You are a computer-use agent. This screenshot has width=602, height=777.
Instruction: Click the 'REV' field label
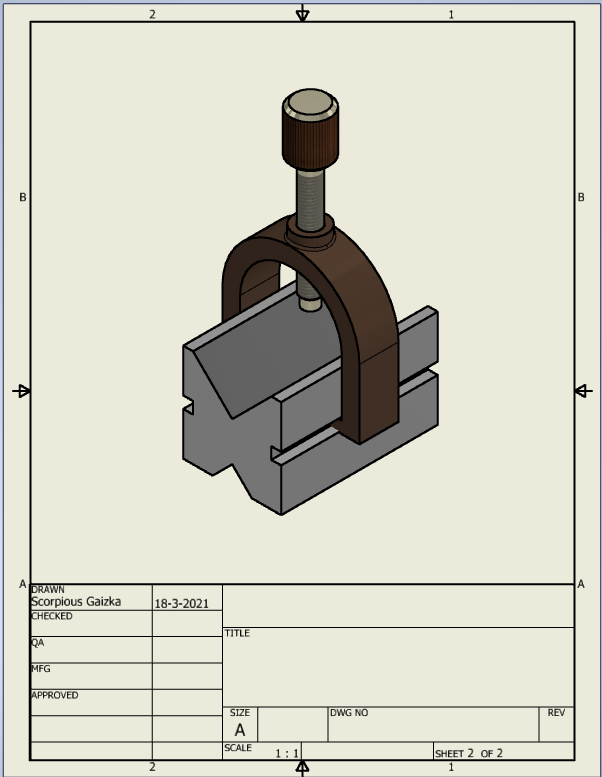tap(556, 713)
